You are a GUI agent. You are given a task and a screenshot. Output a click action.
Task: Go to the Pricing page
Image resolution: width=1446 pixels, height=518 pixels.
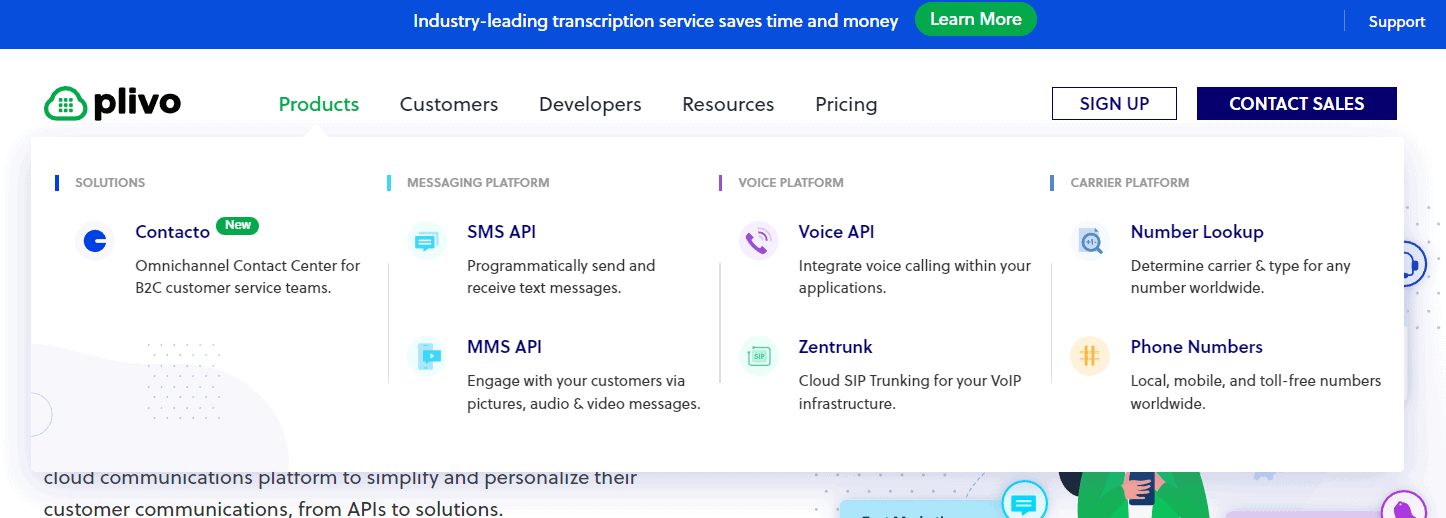coord(846,104)
